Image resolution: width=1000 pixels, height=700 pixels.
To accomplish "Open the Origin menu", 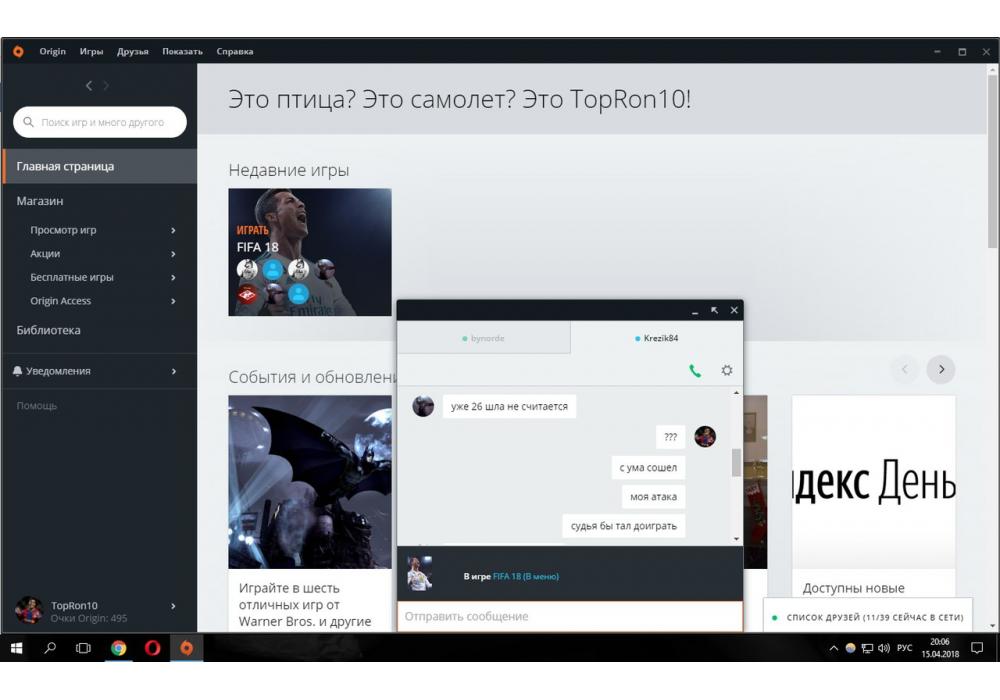I will 52,52.
